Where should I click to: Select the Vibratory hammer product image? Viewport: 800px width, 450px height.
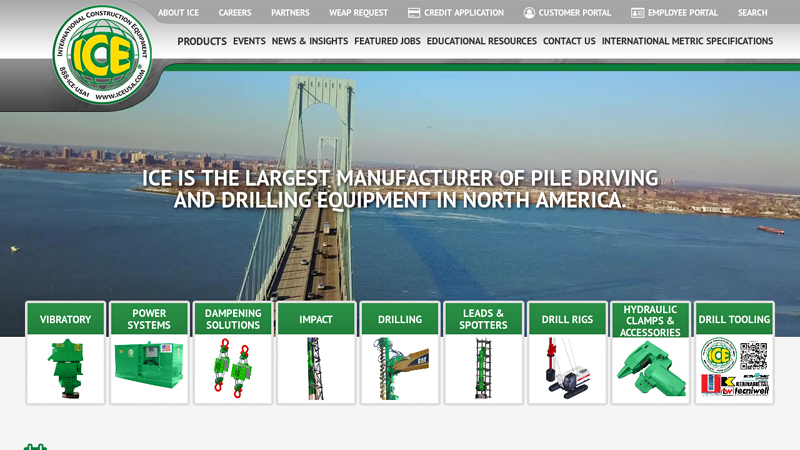65,369
